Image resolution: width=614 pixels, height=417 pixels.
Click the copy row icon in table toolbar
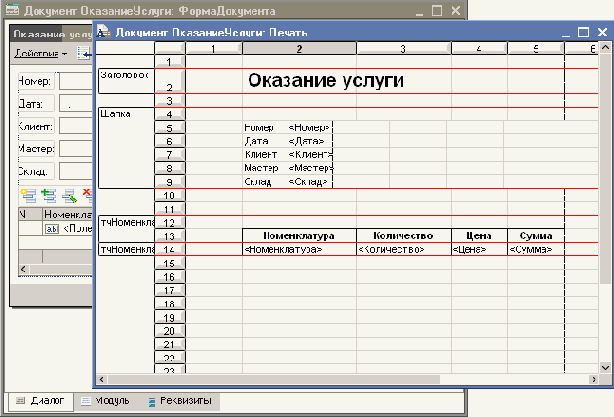click(x=48, y=194)
